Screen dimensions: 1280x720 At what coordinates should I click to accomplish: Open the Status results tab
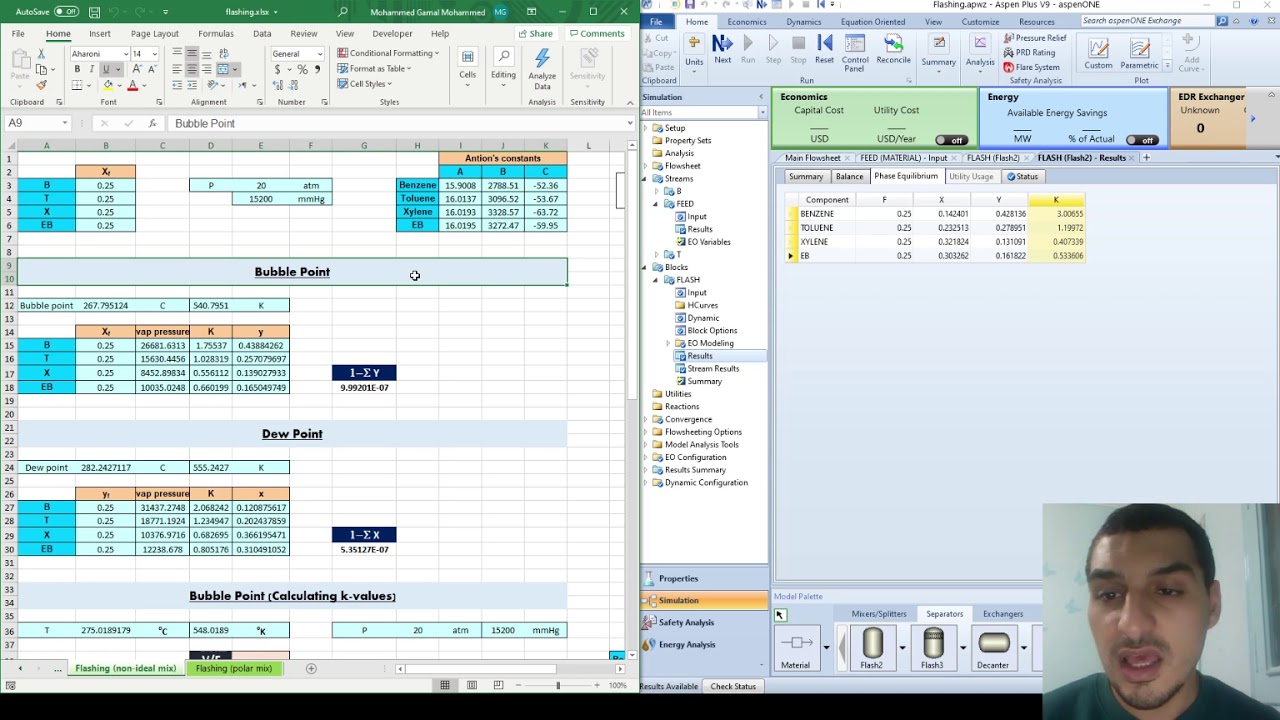[x=1023, y=176]
